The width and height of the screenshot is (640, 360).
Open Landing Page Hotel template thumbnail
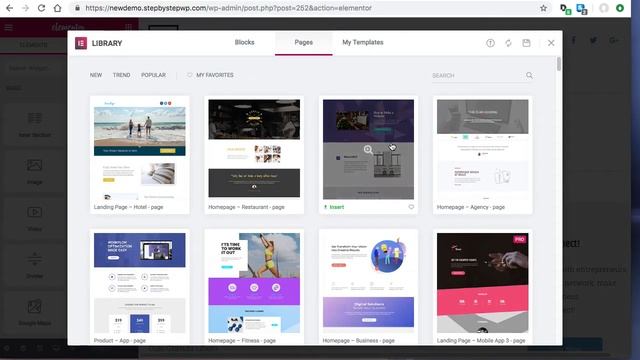point(140,149)
